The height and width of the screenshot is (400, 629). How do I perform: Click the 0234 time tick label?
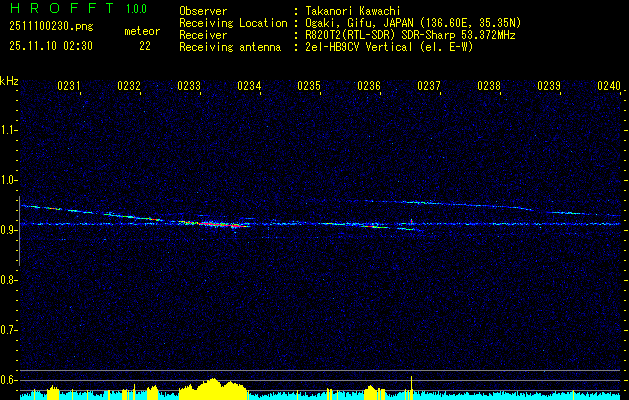coord(249,86)
